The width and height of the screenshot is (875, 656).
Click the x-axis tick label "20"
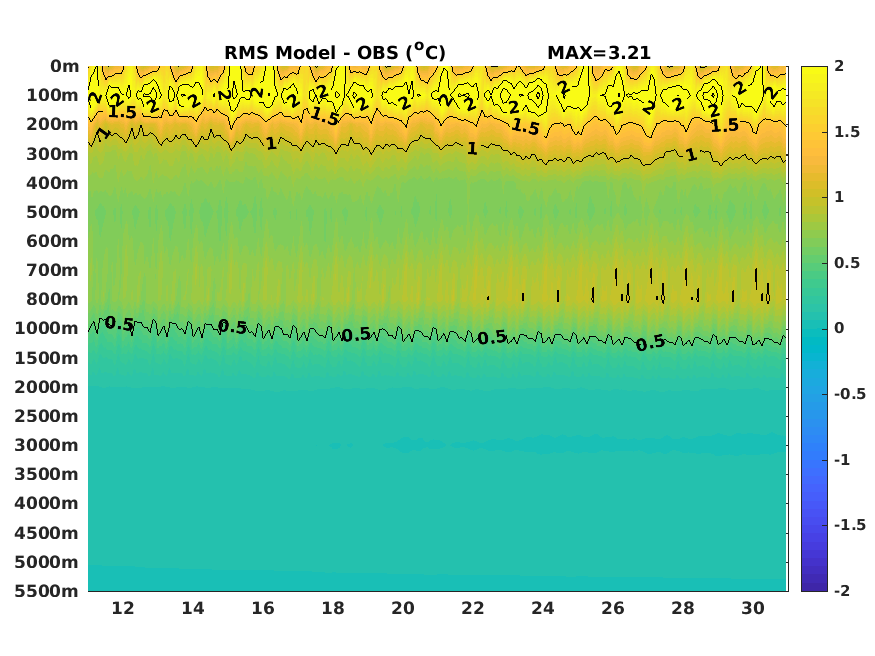click(x=403, y=608)
